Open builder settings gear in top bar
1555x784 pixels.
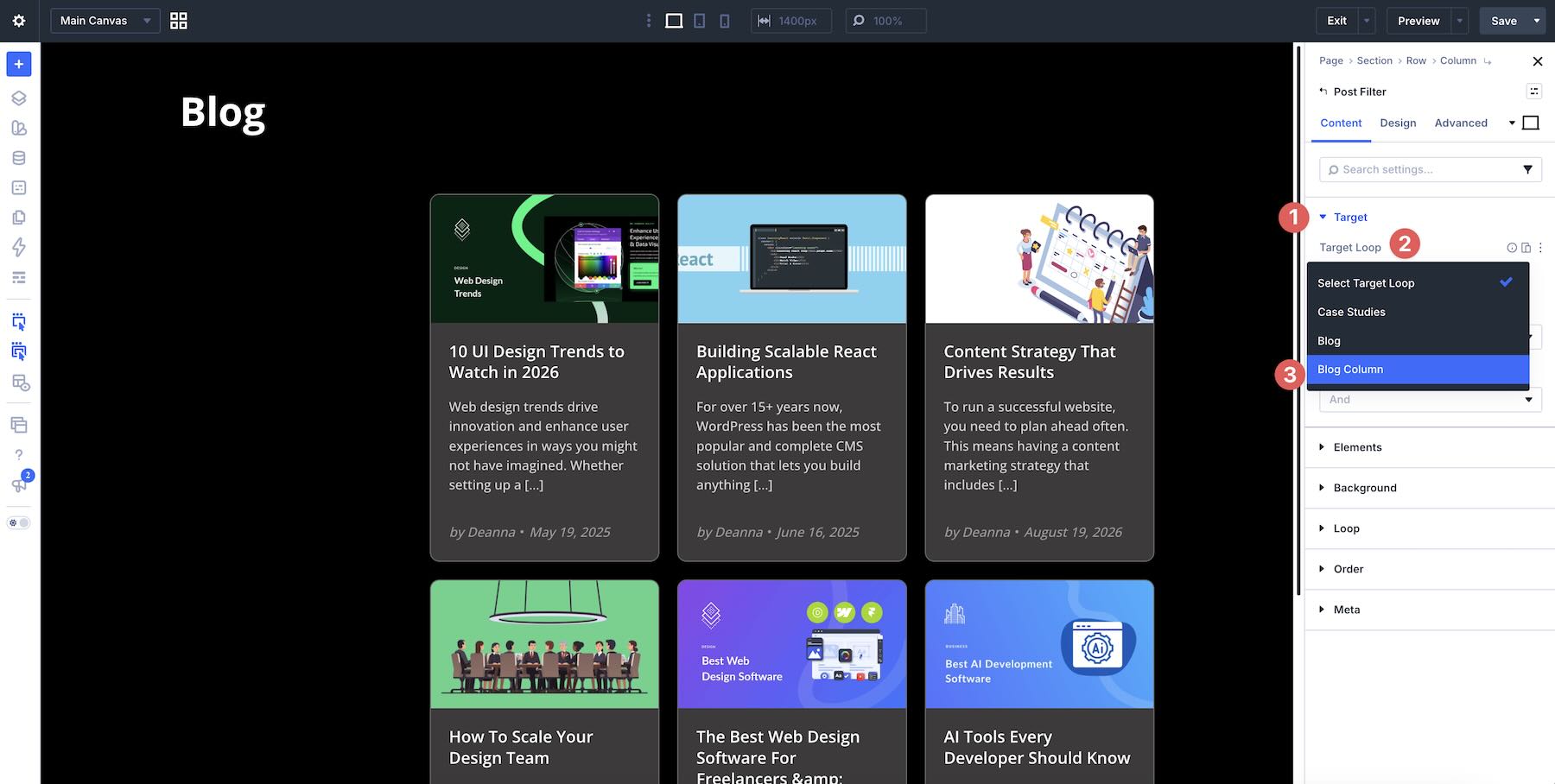[19, 21]
